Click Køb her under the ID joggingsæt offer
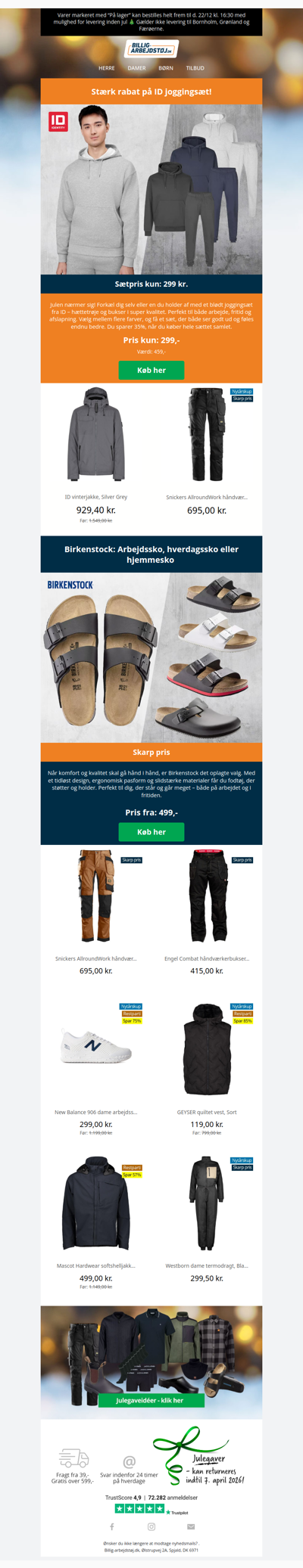 coord(151,370)
